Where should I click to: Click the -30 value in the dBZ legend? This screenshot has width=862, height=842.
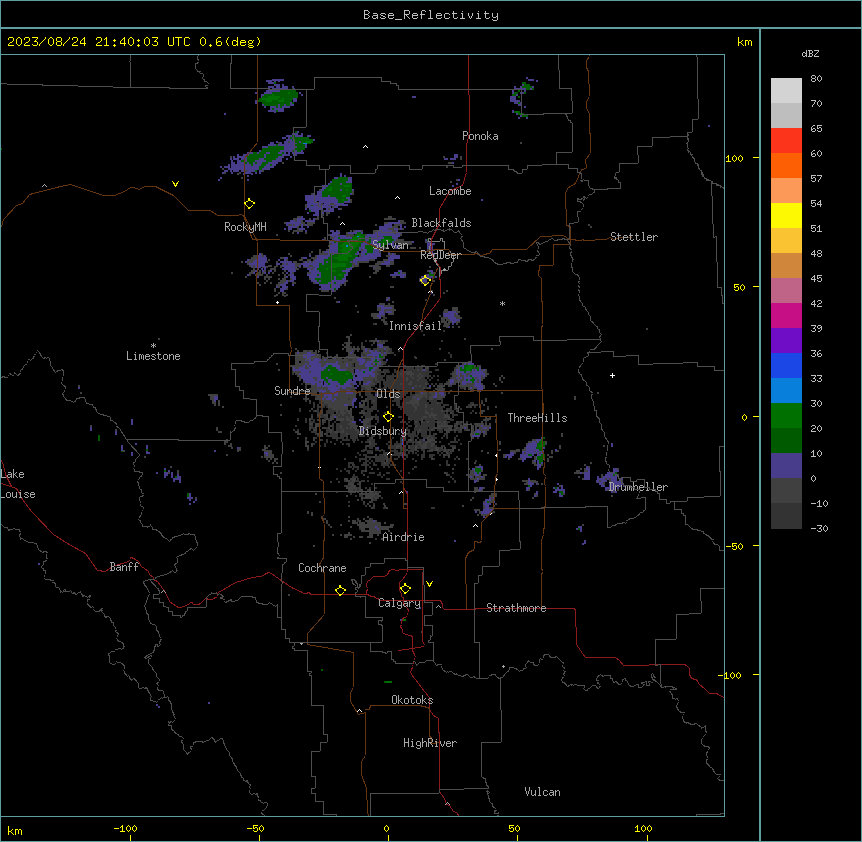819,528
